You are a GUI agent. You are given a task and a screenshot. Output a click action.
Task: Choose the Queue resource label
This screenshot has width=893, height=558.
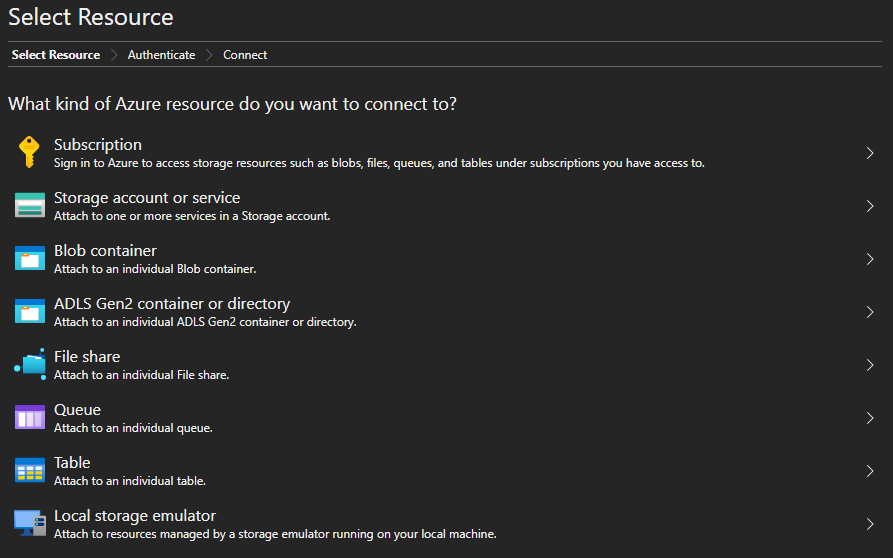point(77,410)
